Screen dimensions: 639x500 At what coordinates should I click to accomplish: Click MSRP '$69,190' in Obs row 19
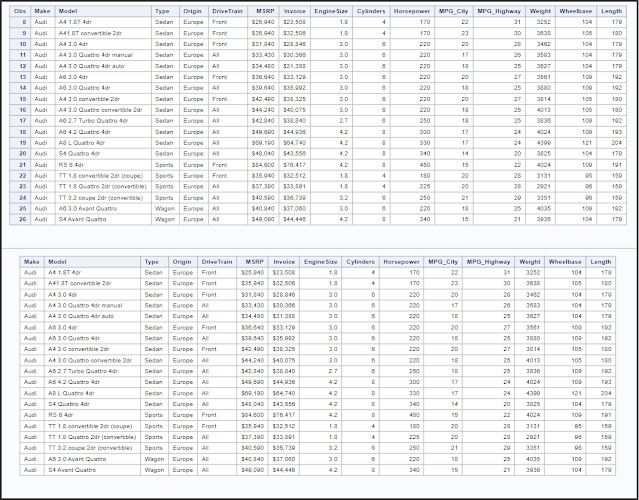(265, 143)
